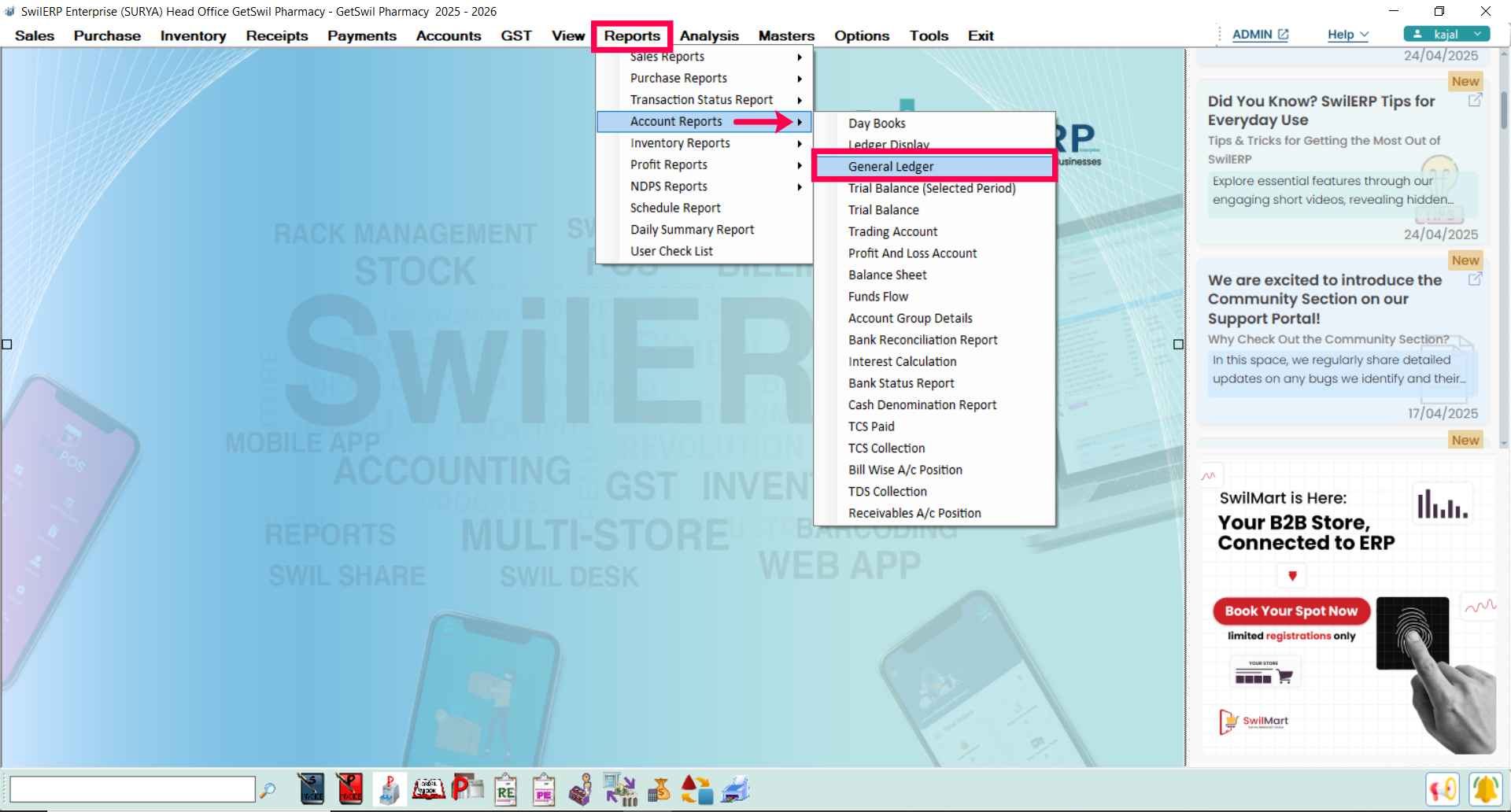Choose User Check List entry

(x=671, y=252)
